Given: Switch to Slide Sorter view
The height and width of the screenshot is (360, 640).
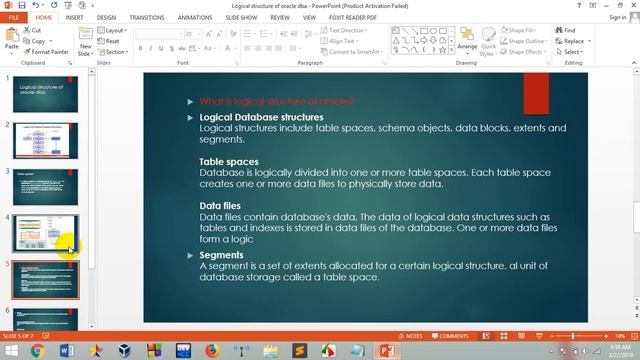Looking at the screenshot, I should click(x=504, y=336).
